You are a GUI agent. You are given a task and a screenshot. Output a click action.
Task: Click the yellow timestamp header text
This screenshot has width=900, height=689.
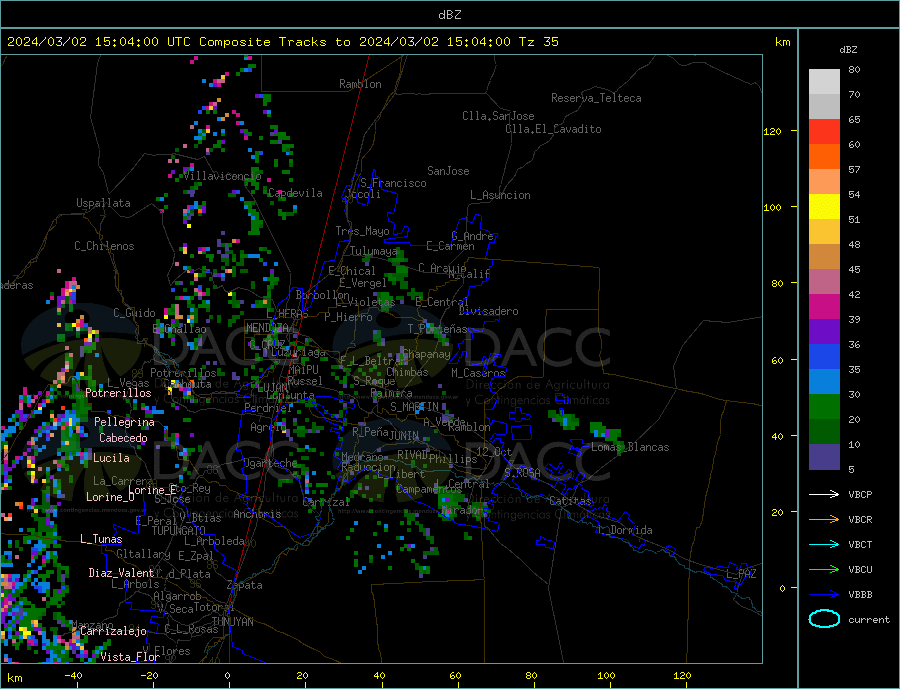click(x=282, y=42)
